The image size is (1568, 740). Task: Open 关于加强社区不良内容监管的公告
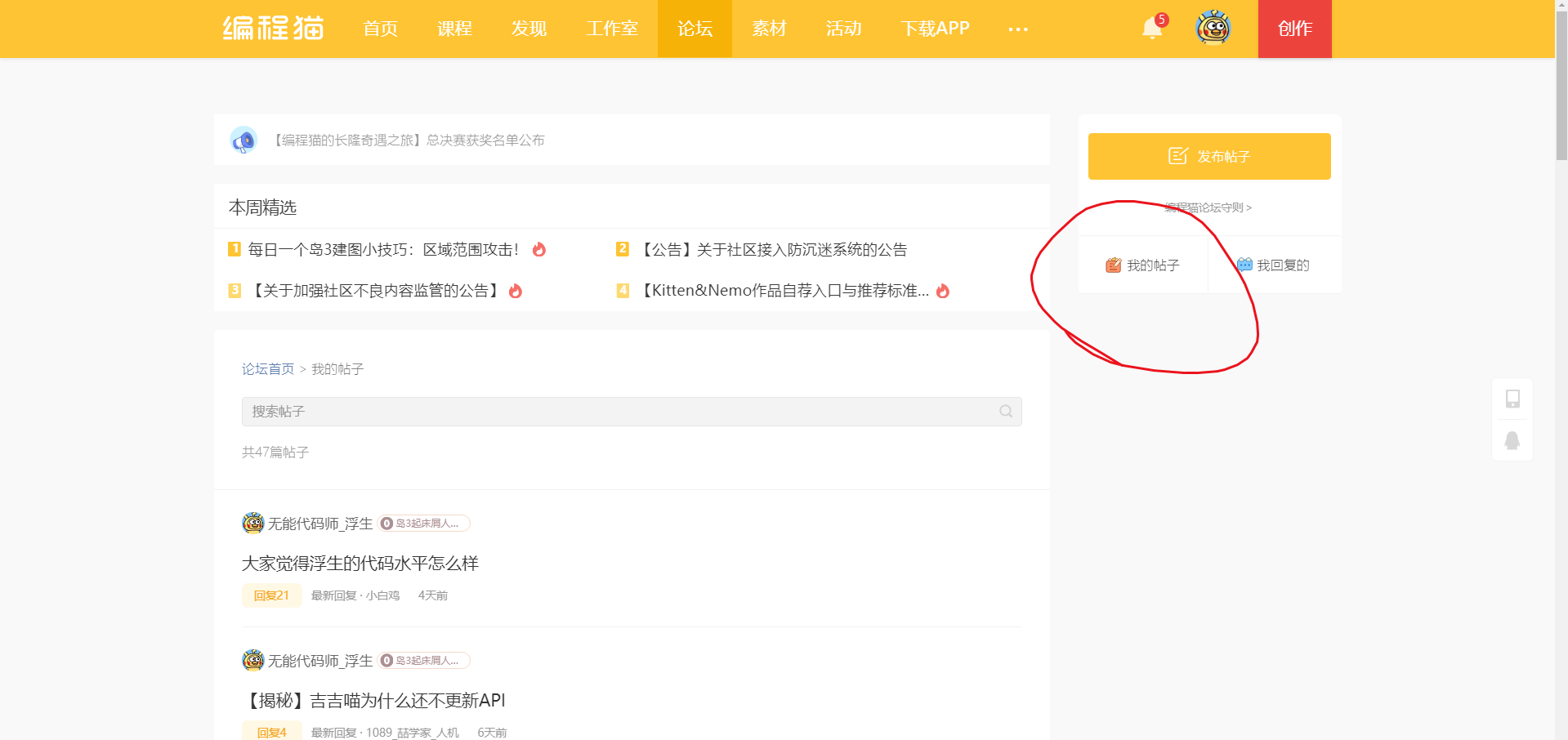click(x=376, y=291)
